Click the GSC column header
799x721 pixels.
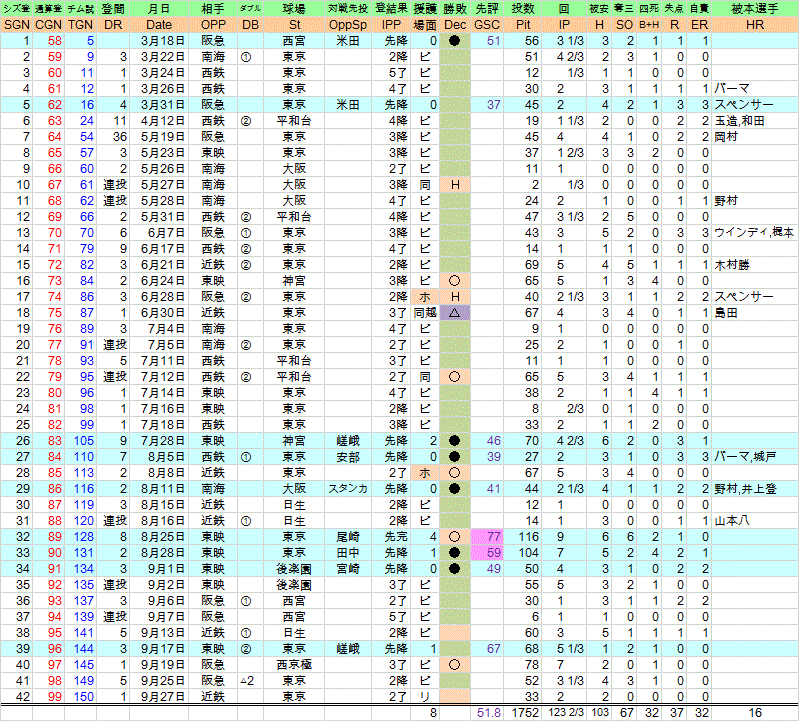tap(487, 24)
